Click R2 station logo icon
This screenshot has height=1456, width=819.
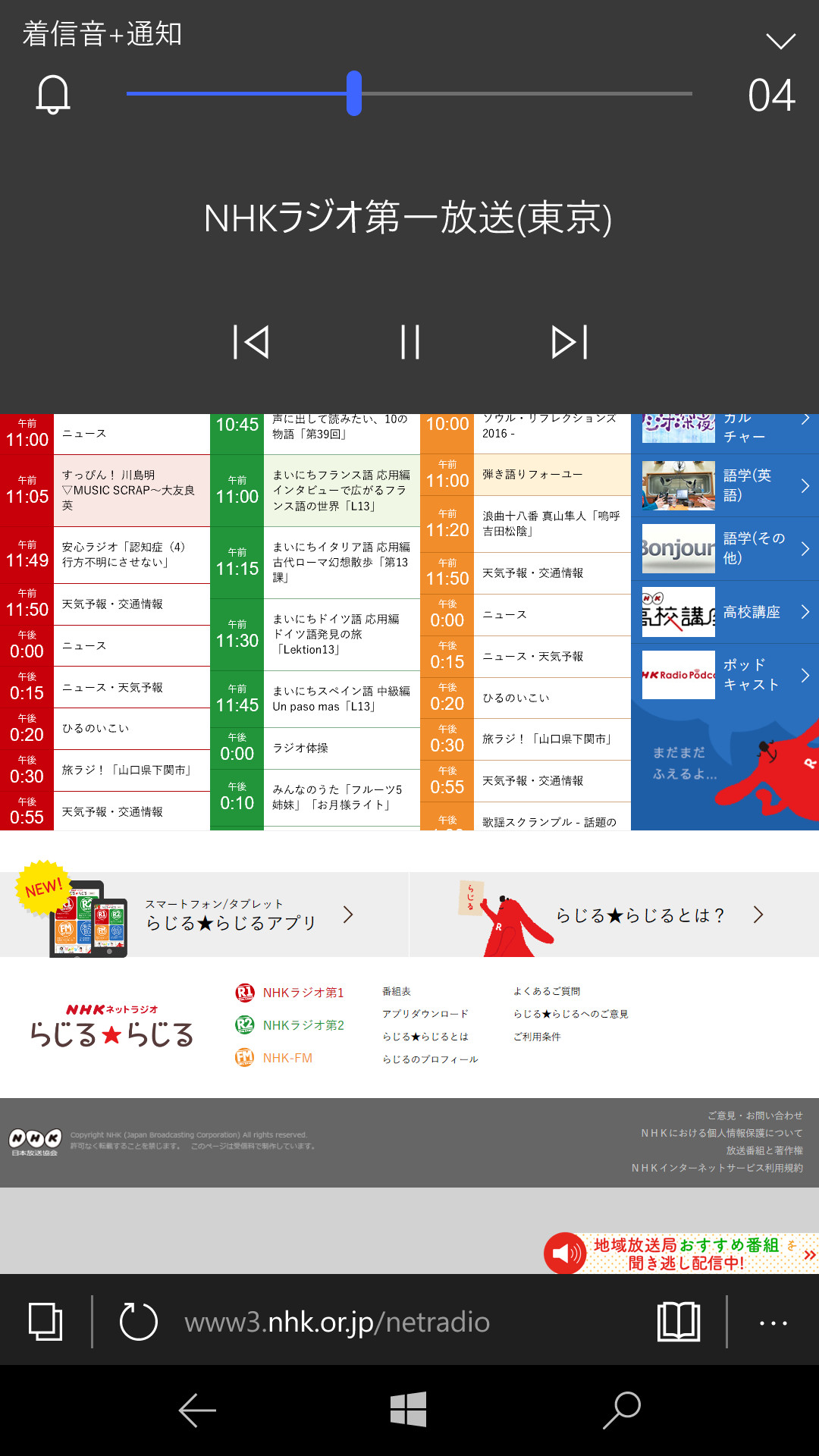tap(244, 1025)
